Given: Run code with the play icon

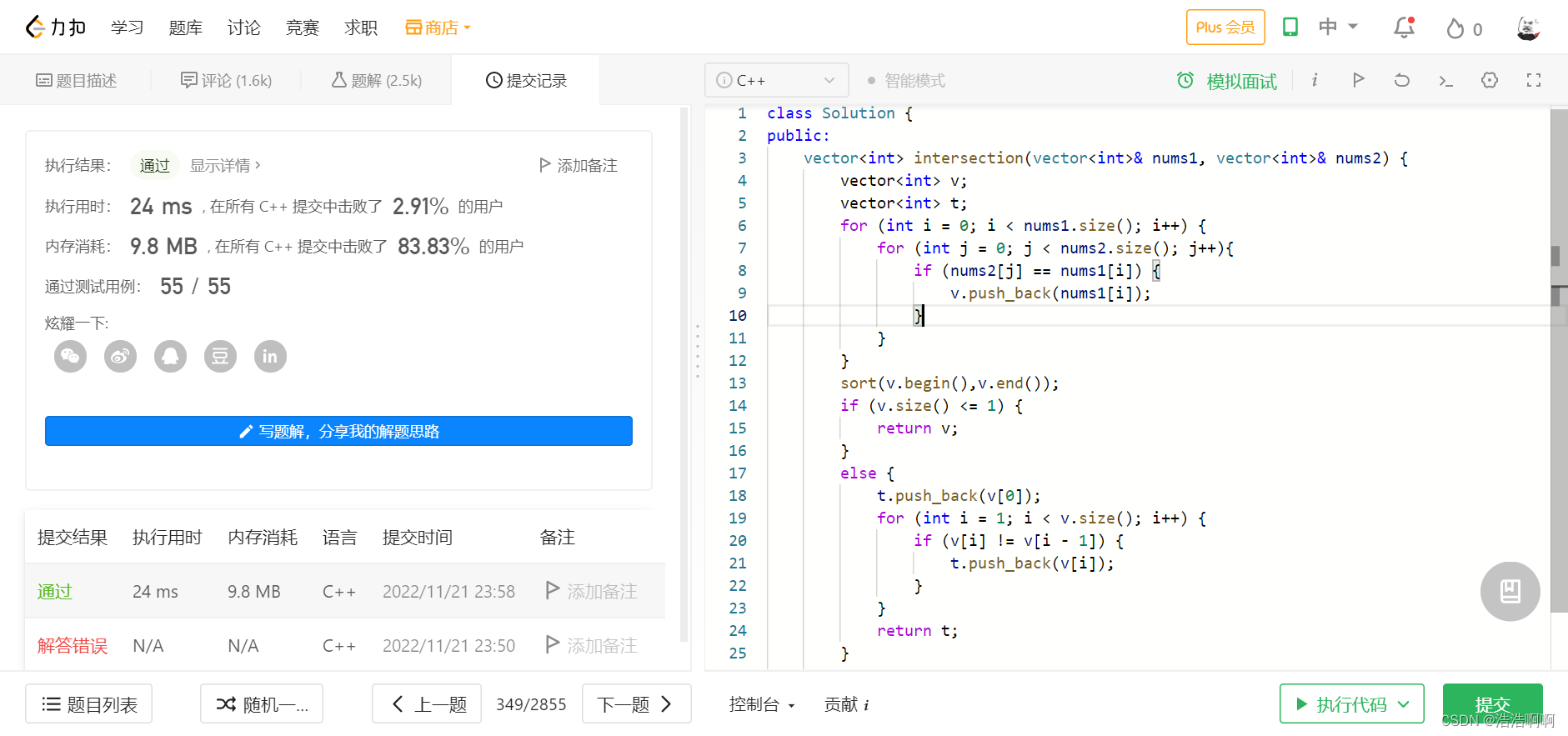Looking at the screenshot, I should [x=1358, y=80].
